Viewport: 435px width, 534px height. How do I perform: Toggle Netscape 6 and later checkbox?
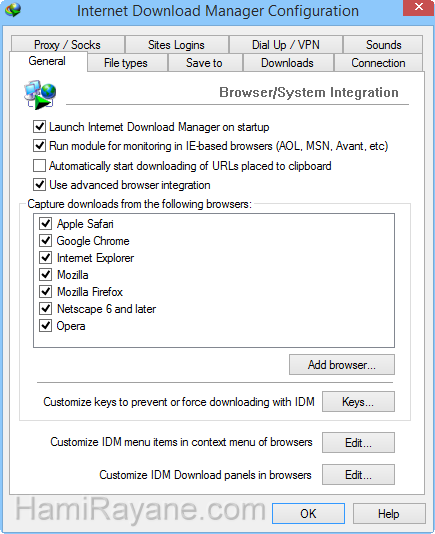45,309
